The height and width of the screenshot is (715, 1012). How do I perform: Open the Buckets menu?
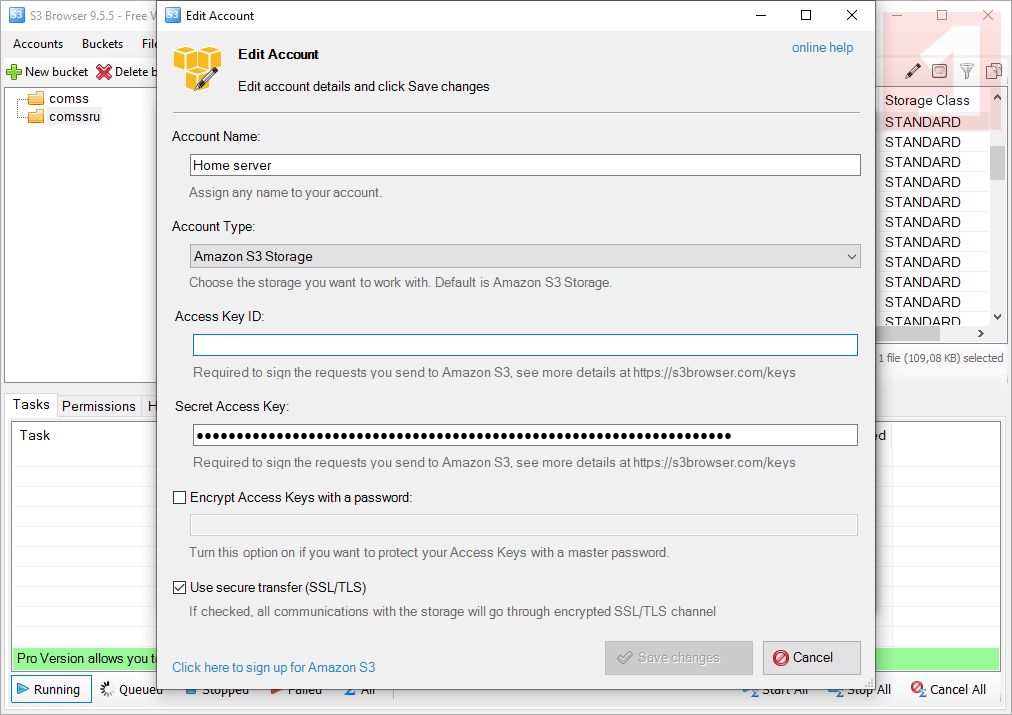click(x=102, y=44)
